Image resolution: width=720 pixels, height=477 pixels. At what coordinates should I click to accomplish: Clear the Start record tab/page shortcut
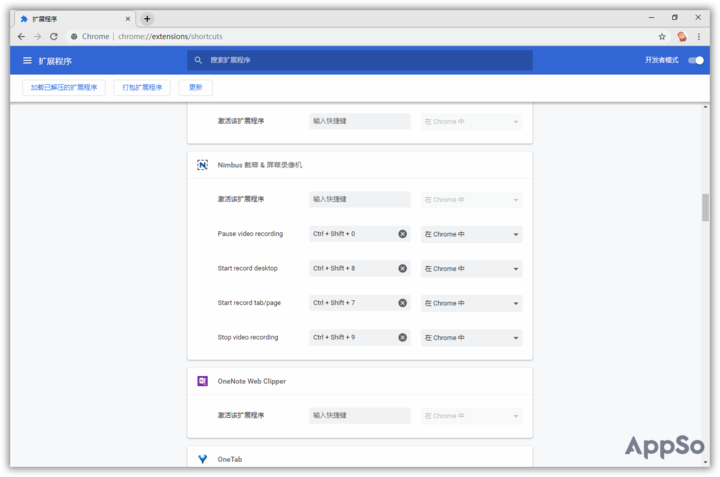coord(402,303)
